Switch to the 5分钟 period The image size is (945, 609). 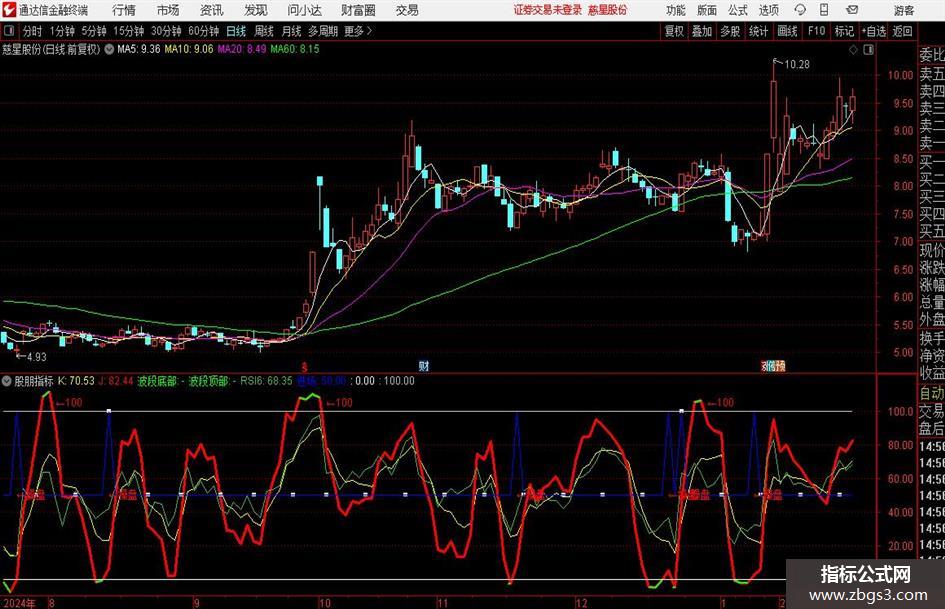(94, 31)
